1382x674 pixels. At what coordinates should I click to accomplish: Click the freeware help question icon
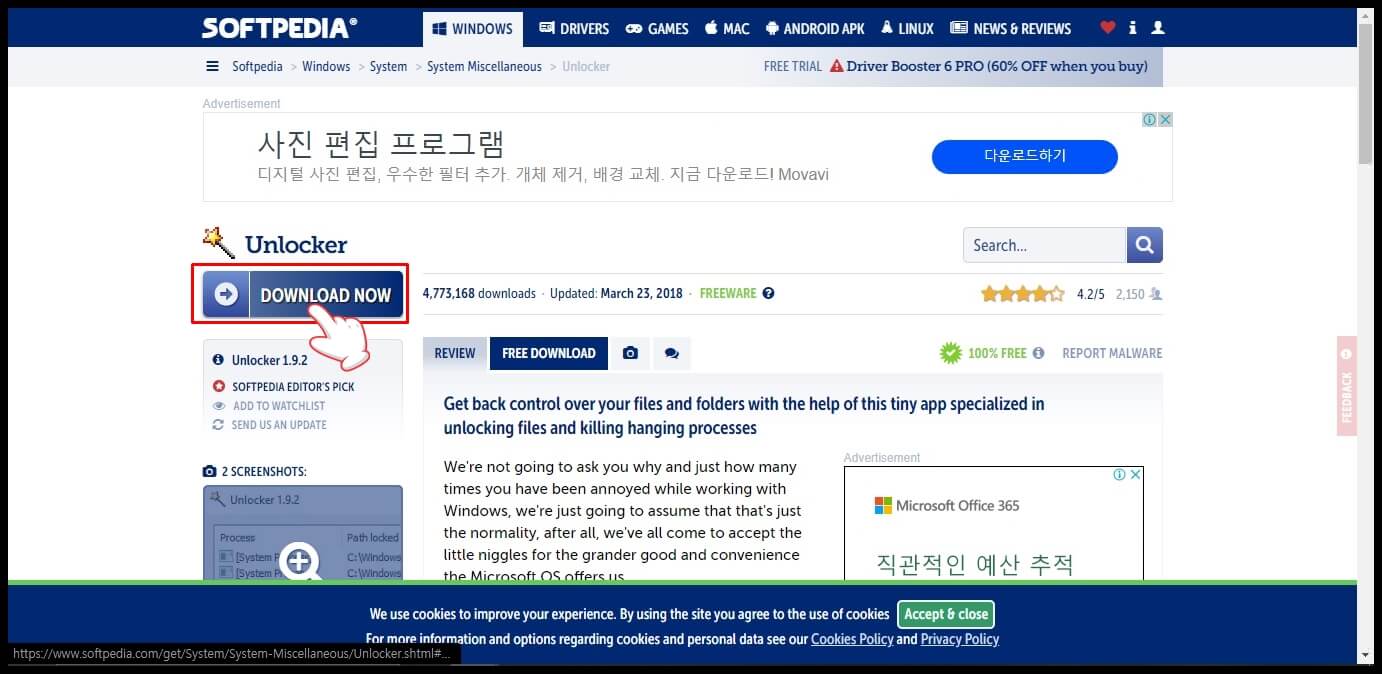pos(768,293)
